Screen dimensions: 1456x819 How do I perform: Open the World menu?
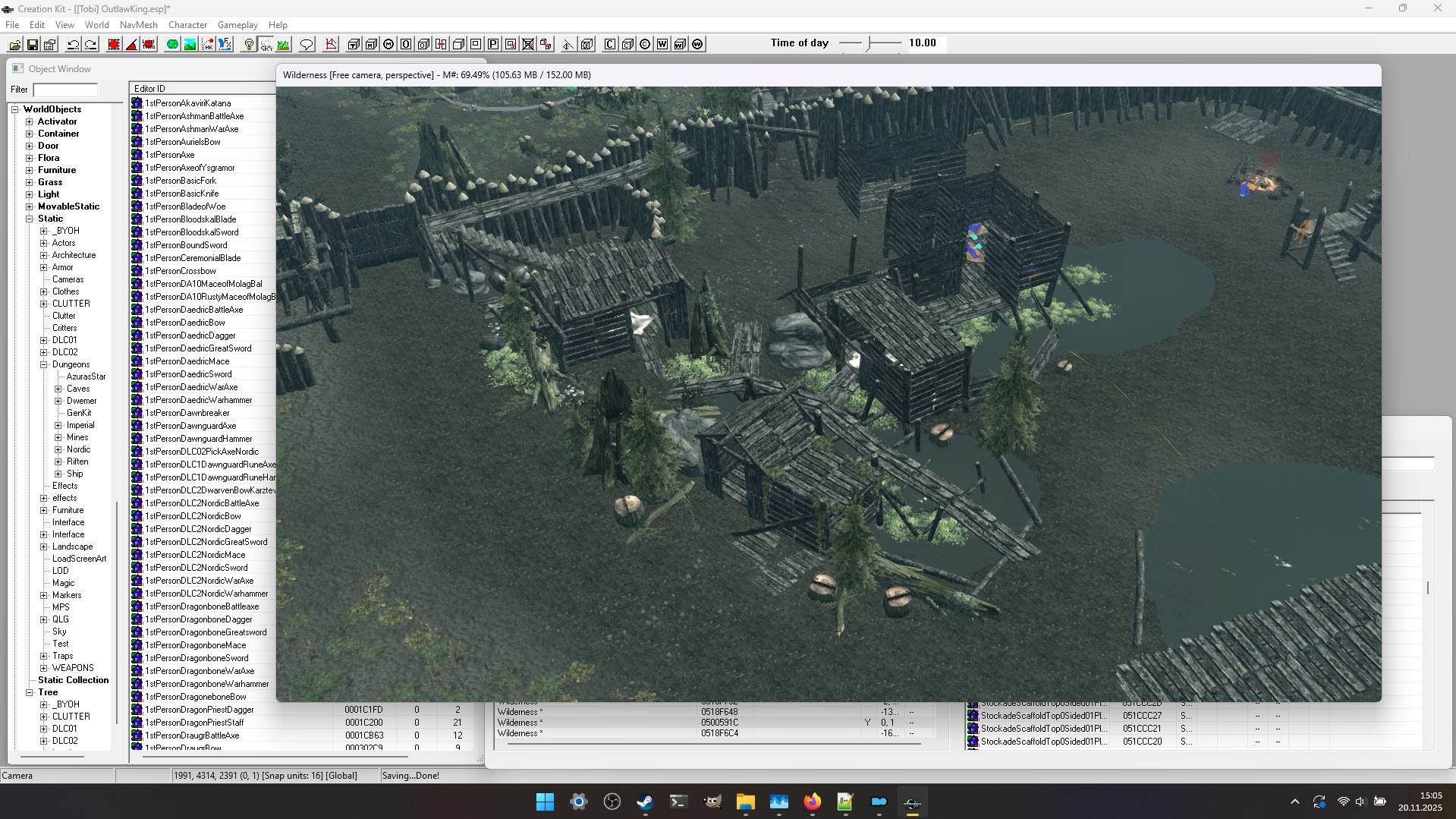tap(97, 25)
